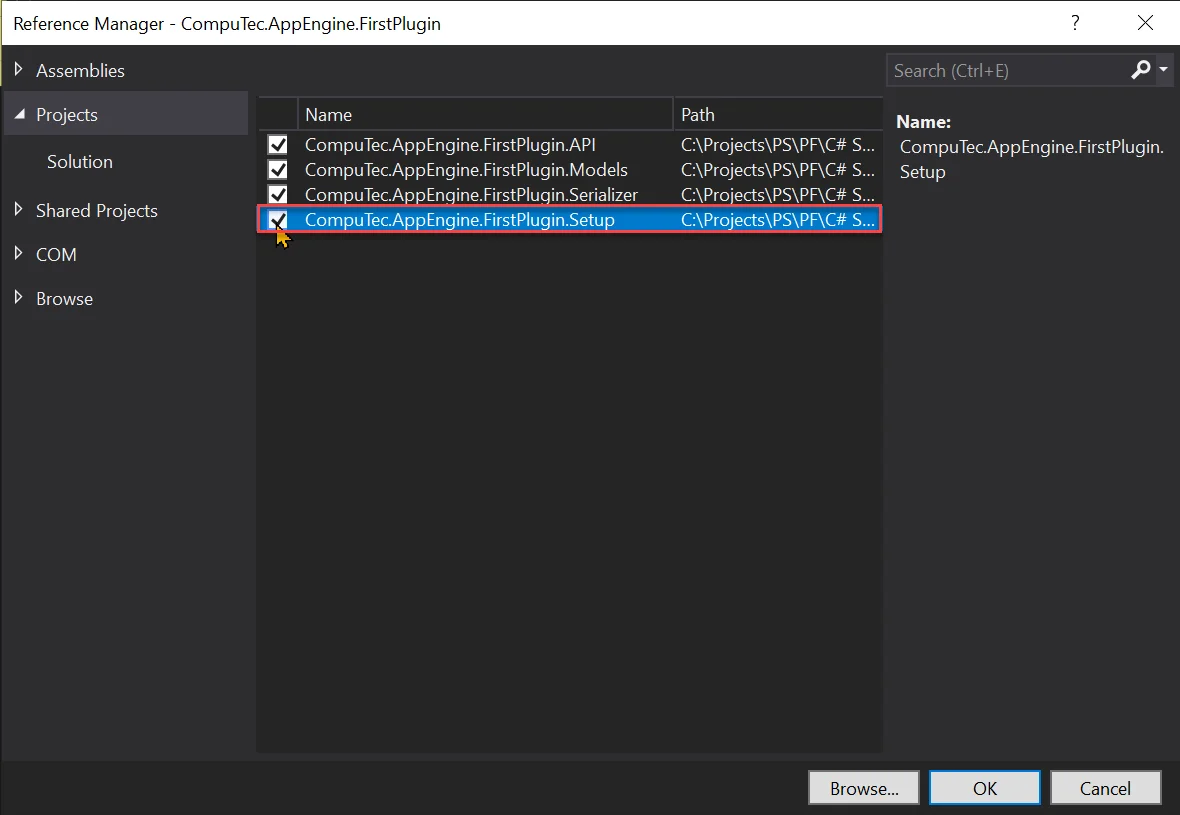Select the FirstPlugin.Serializer project row

[x=470, y=194]
